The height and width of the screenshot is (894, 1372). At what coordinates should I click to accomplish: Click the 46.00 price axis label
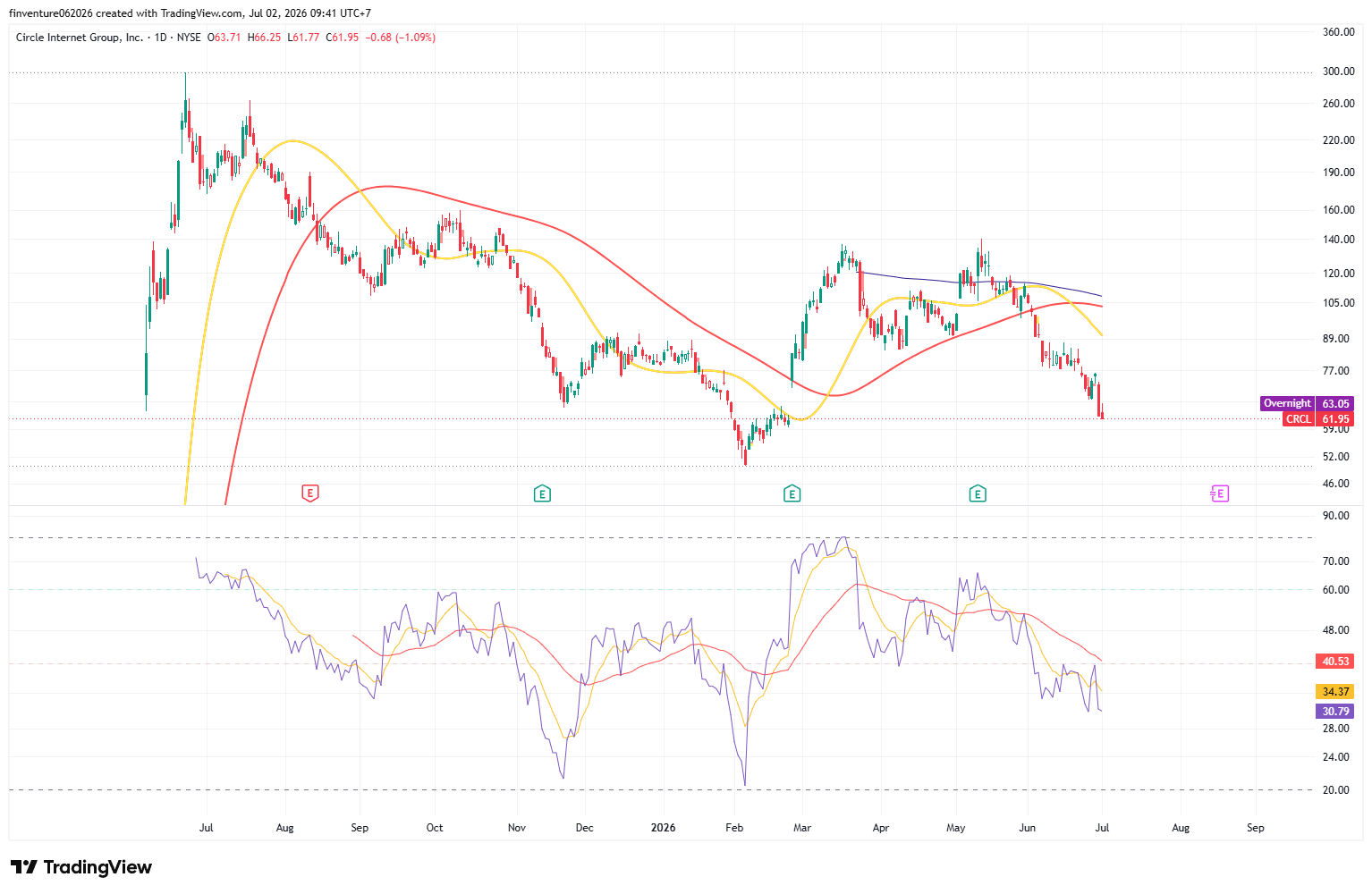click(x=1336, y=484)
